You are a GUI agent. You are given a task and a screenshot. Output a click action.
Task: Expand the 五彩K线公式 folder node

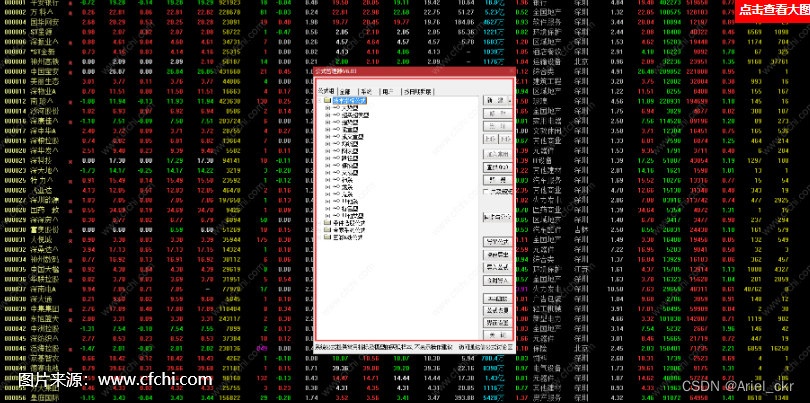tap(319, 238)
